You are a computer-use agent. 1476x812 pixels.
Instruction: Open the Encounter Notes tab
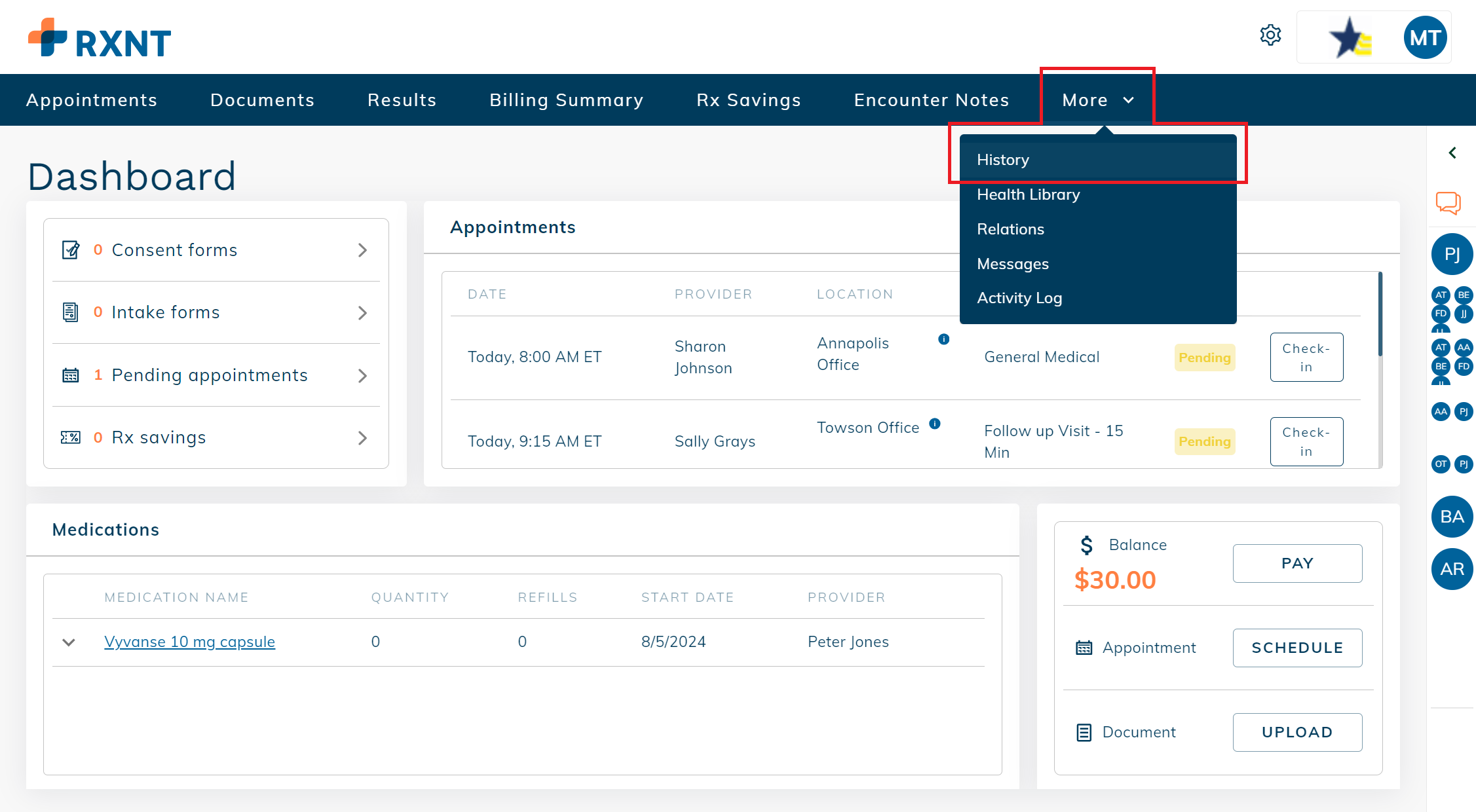[932, 100]
